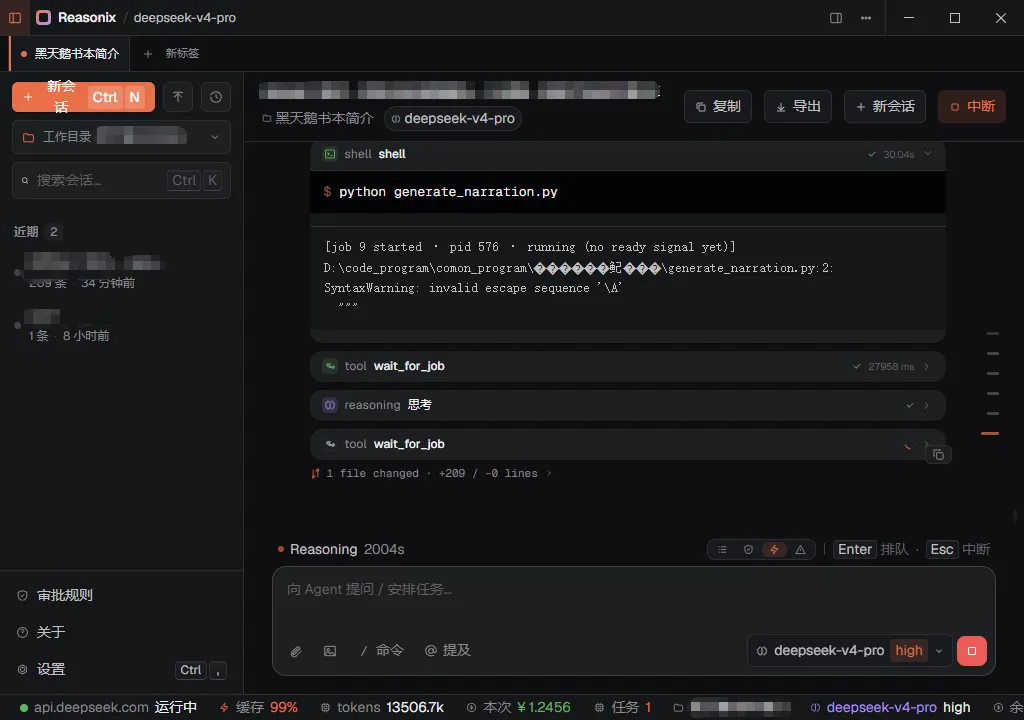1024x720 pixels.
Task: Toggle the warning triangle icon above input
Action: (800, 549)
